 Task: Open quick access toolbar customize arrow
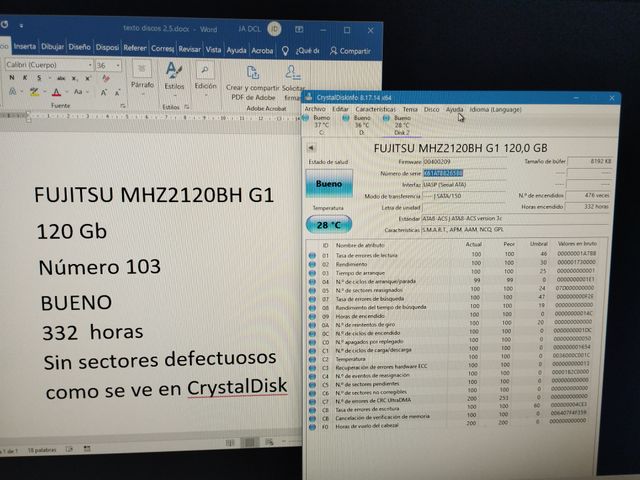[x=21, y=26]
